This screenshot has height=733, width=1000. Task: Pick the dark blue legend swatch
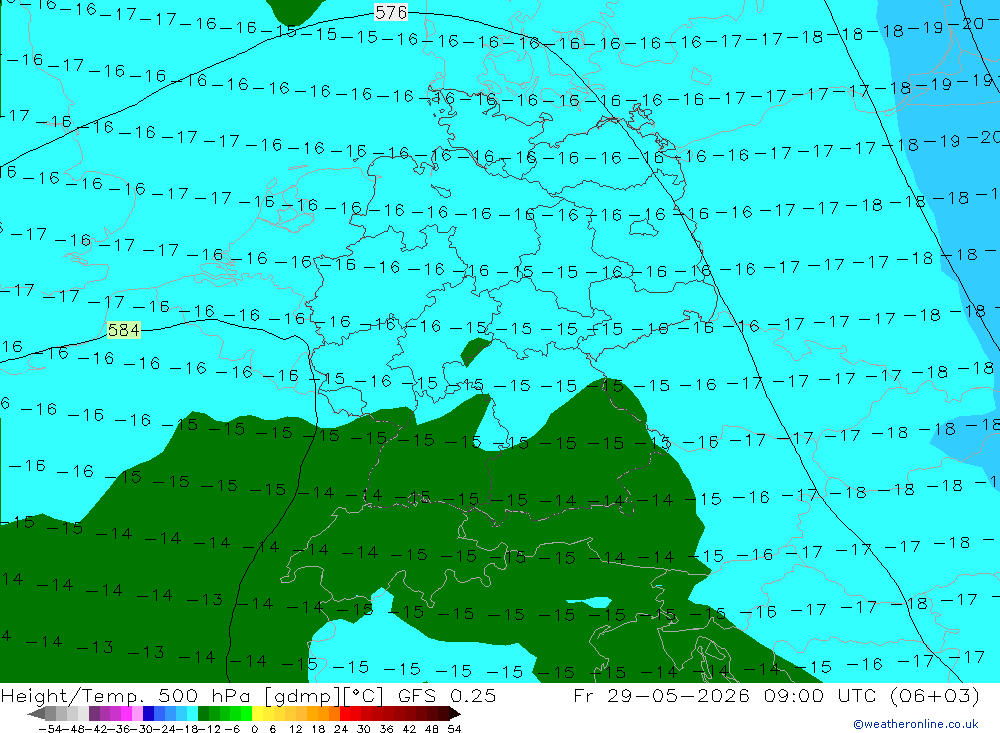[x=148, y=713]
